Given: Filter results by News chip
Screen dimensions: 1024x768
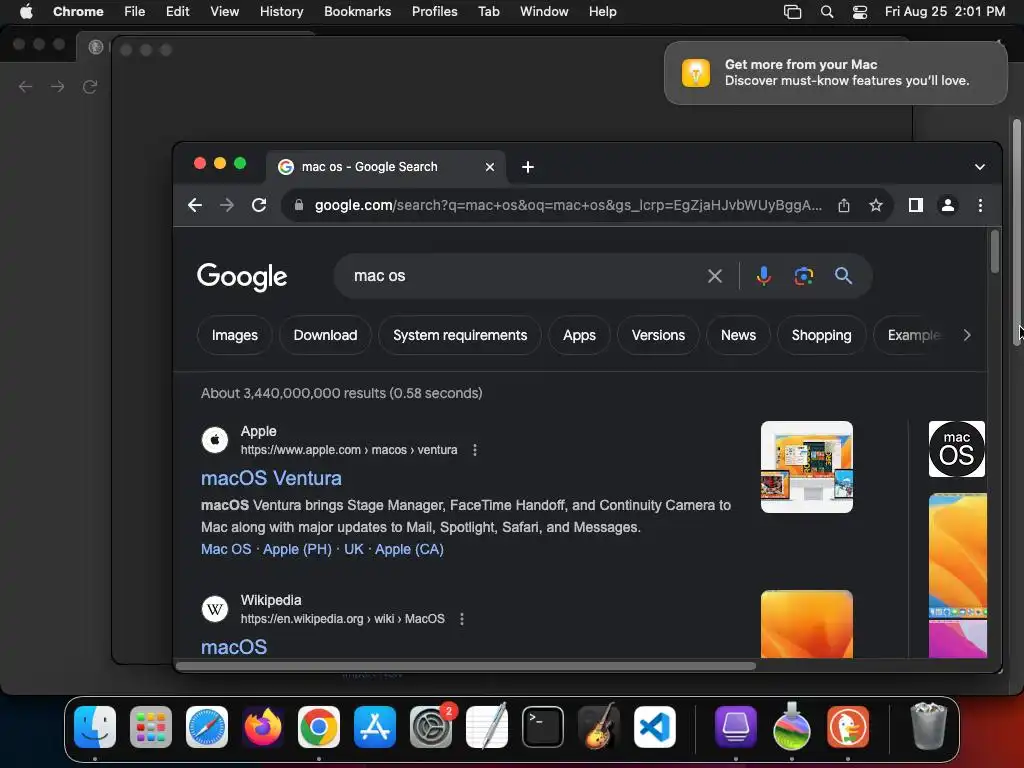Looking at the screenshot, I should coord(738,335).
